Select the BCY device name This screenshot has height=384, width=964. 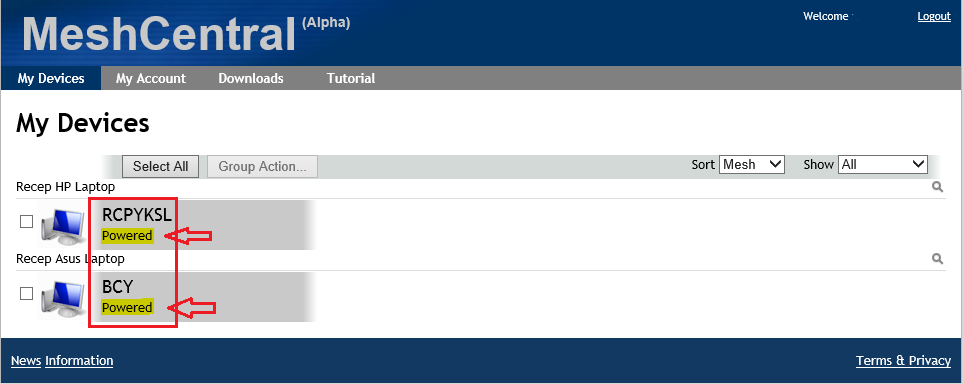point(118,286)
